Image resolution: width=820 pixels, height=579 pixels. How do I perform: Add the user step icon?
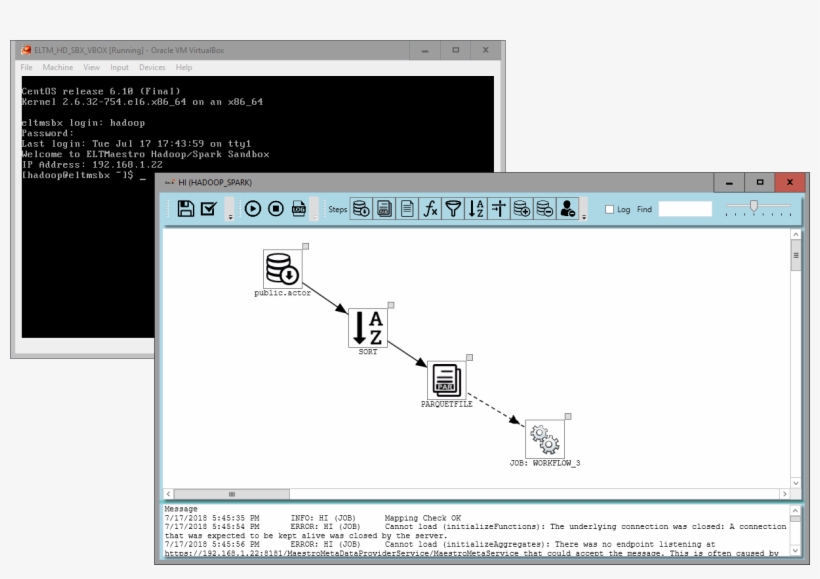coord(568,209)
